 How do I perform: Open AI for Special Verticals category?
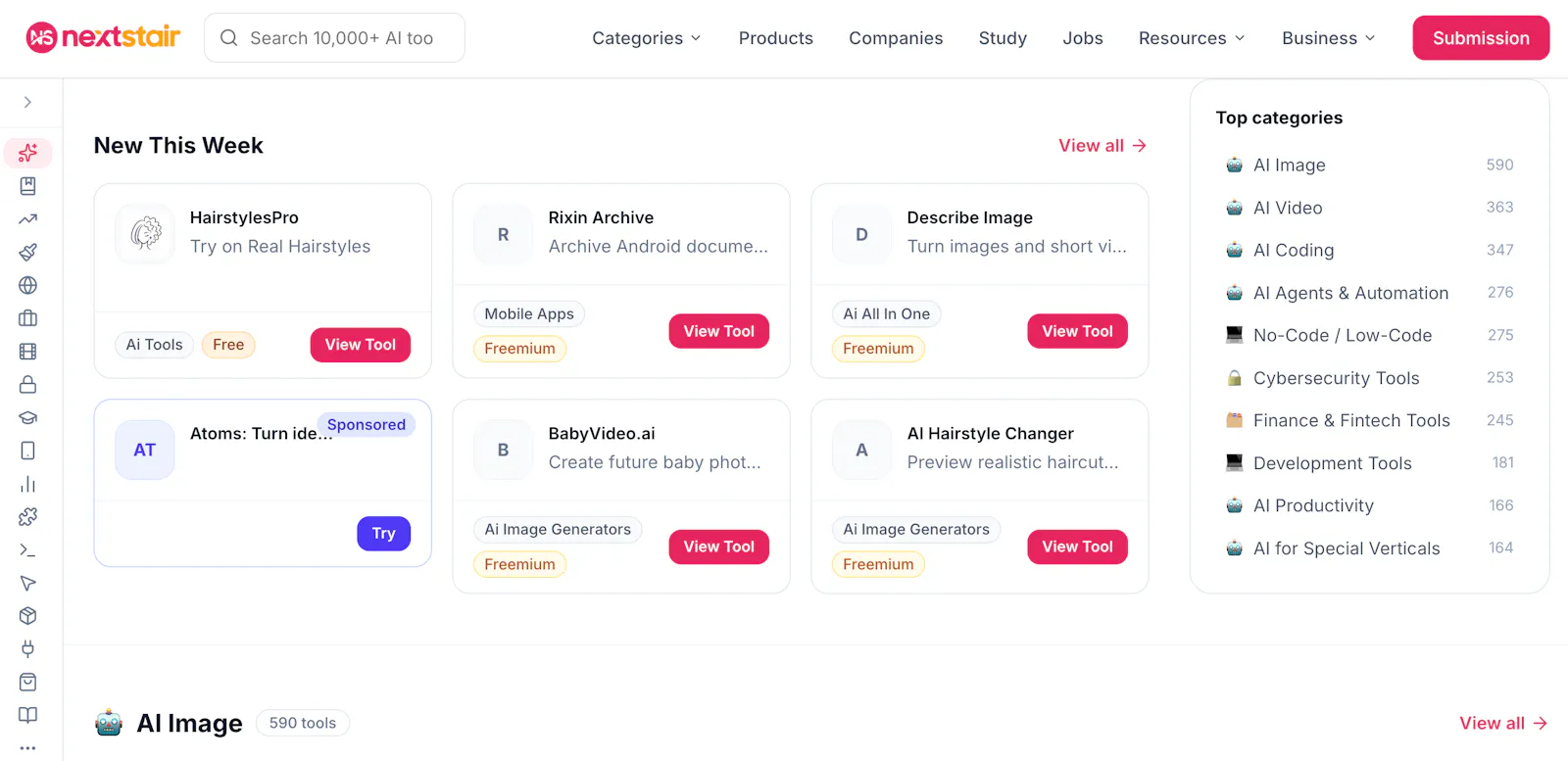pos(1369,548)
